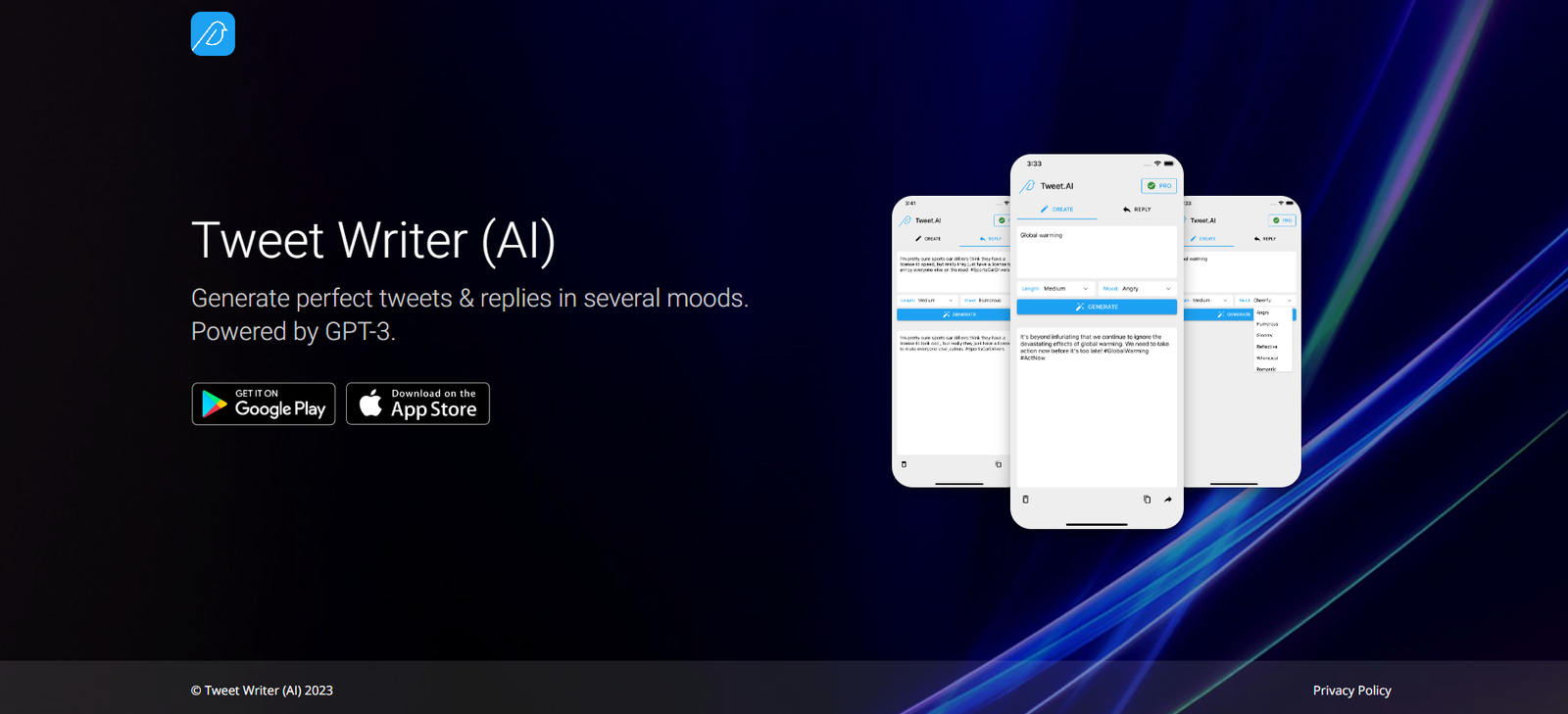The height and width of the screenshot is (714, 1568).
Task: Toggle the PRO badge in right phone
Action: (x=1282, y=220)
